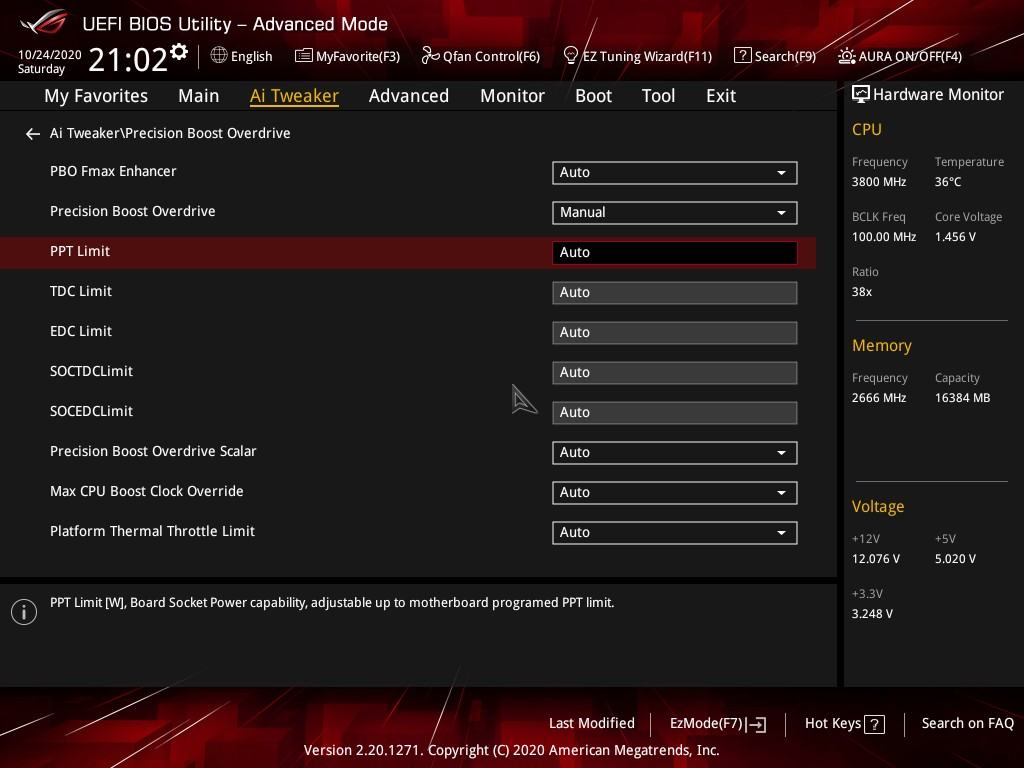Open the Search(F9) question mark icon
The width and height of the screenshot is (1024, 768).
pyautogui.click(x=743, y=56)
